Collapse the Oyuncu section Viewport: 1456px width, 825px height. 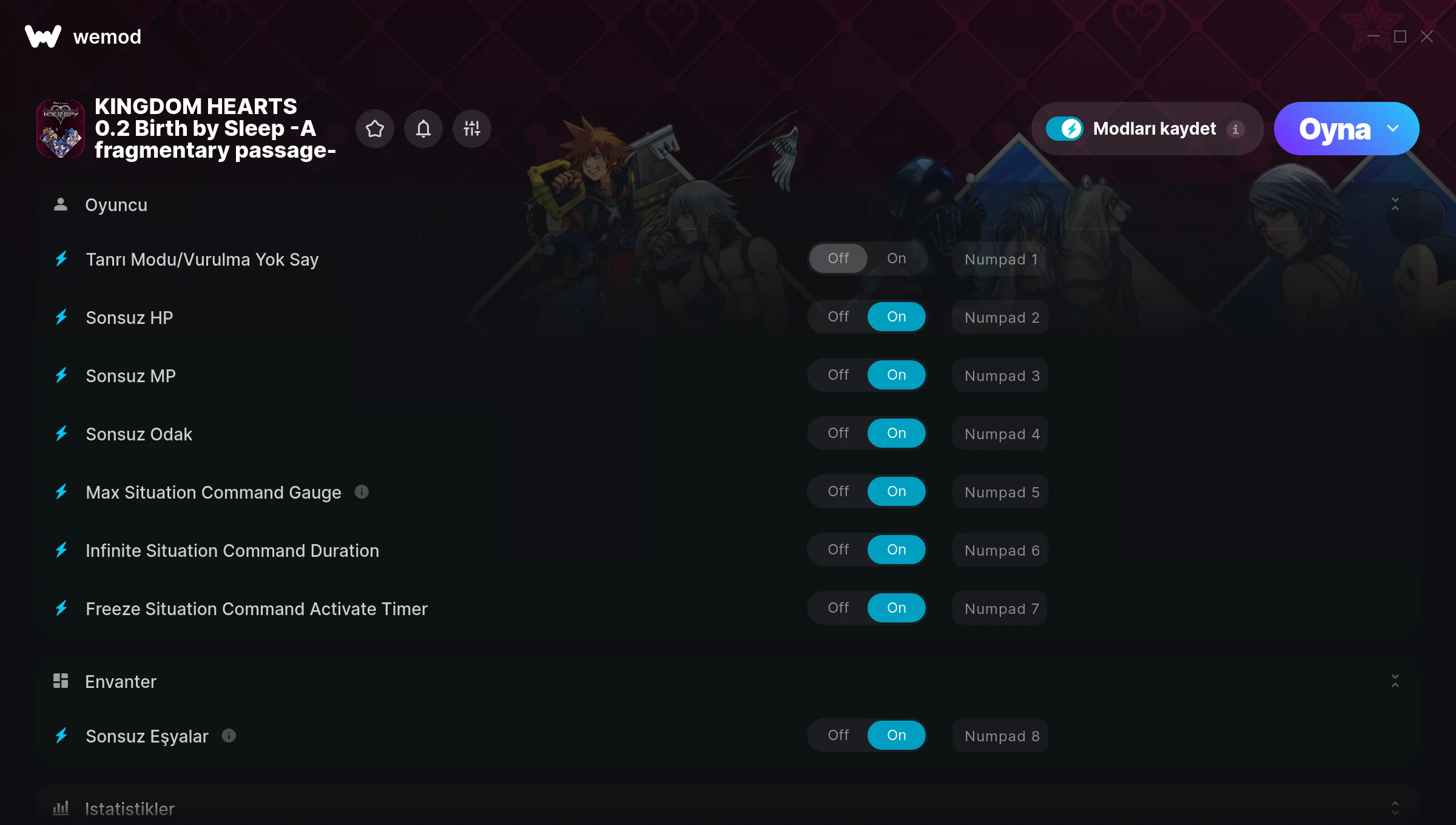tap(1395, 204)
